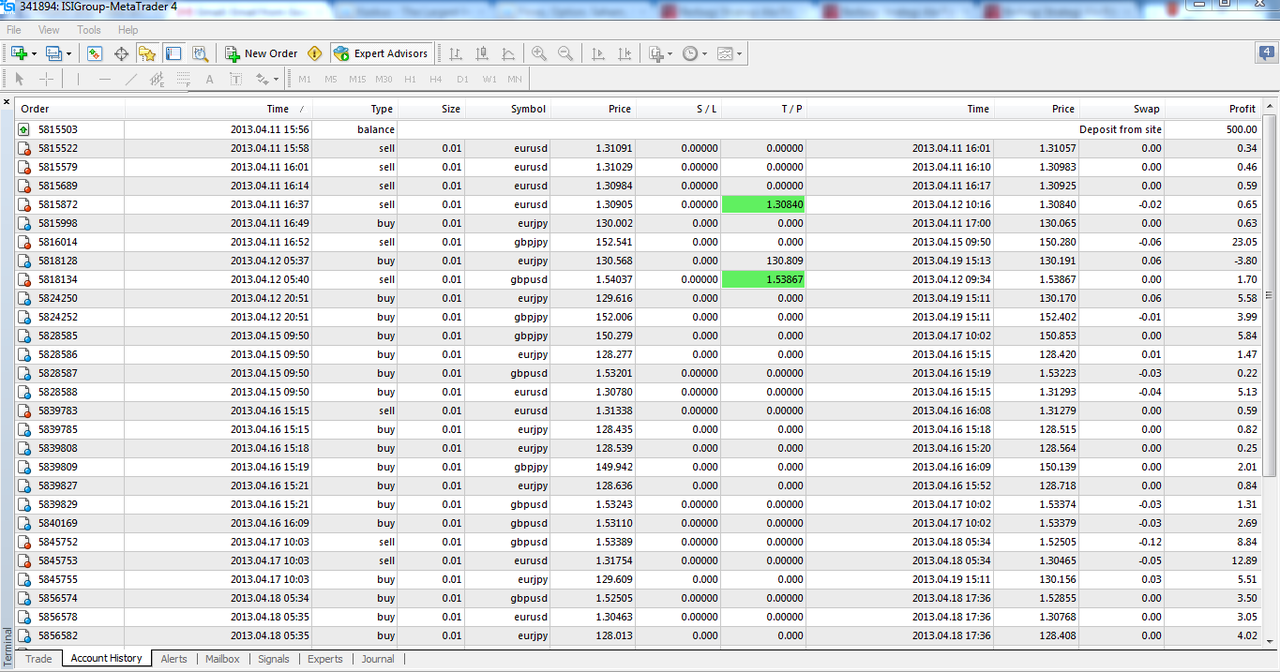Viewport: 1280px width, 672px height.
Task: Set timeframe to H4
Action: coord(436,79)
